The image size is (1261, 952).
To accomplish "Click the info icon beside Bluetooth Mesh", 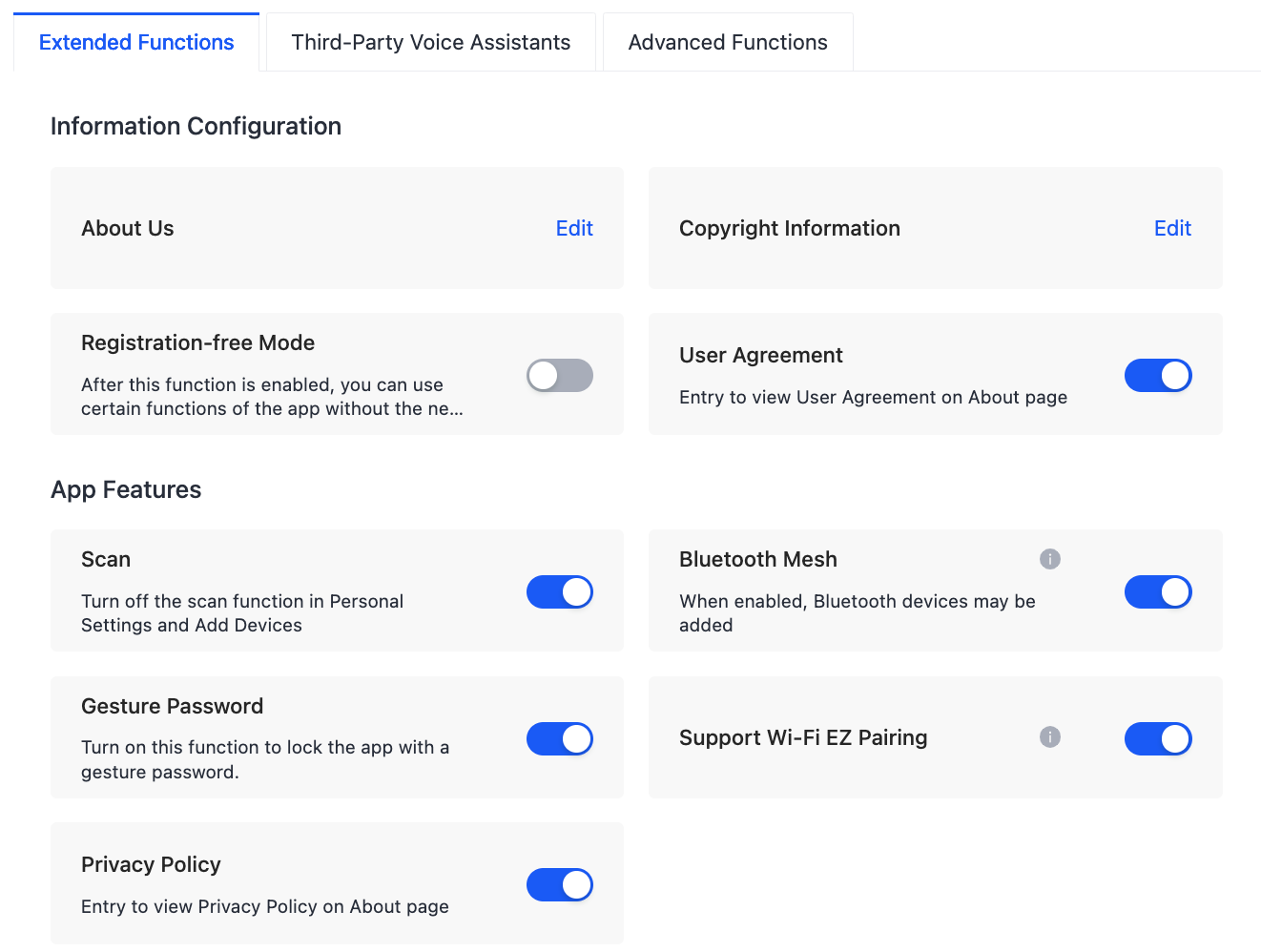I will [x=1049, y=558].
